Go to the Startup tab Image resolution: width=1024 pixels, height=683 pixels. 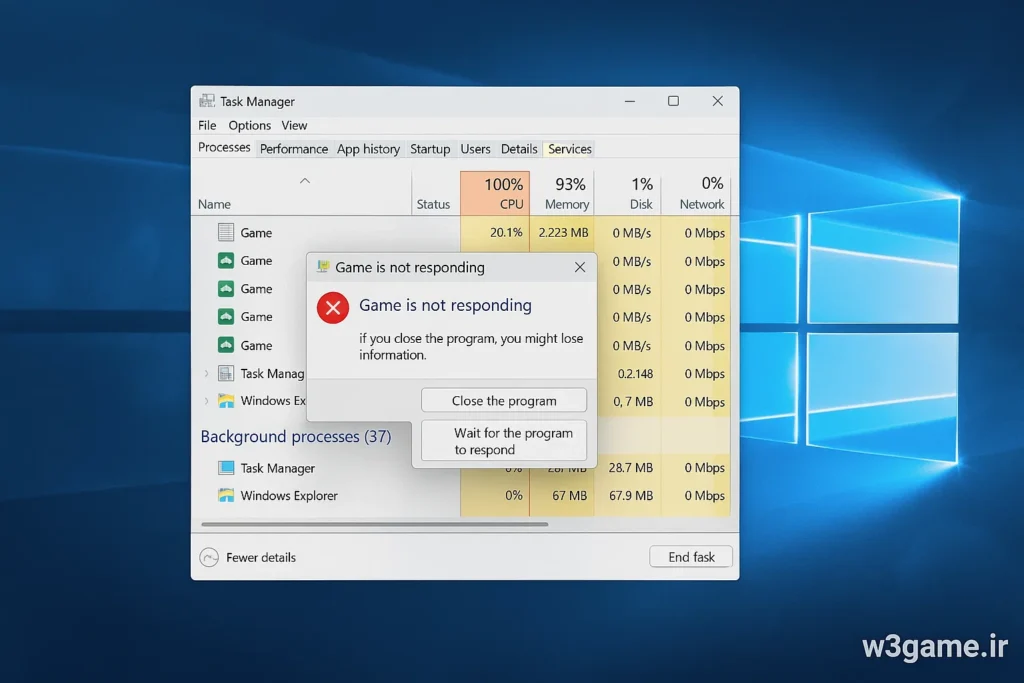(430, 149)
